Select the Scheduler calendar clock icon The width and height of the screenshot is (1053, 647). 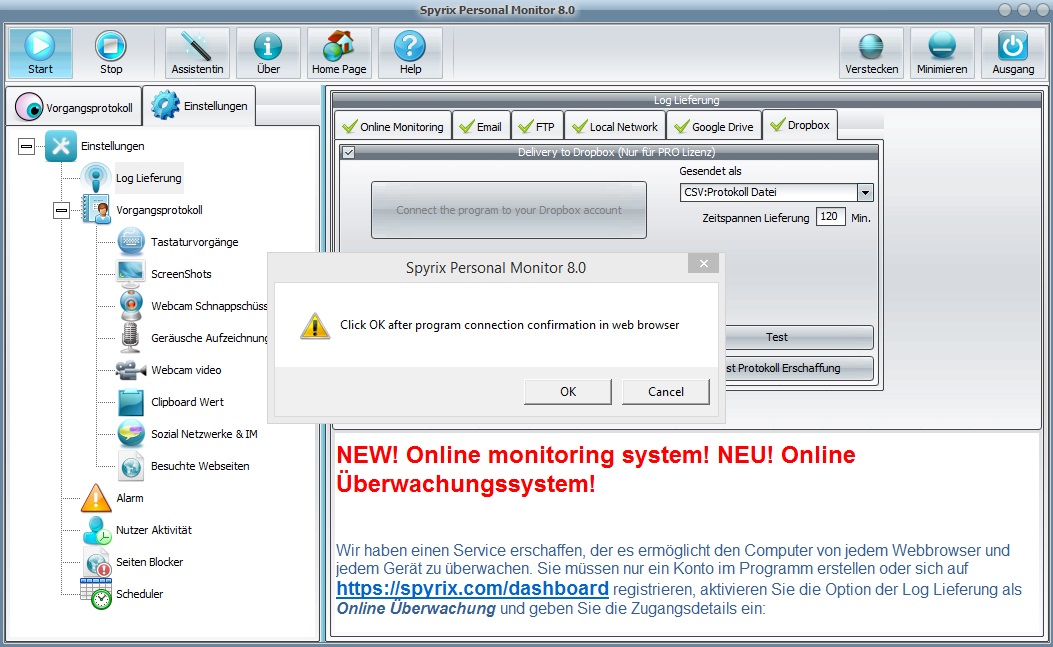click(96, 594)
